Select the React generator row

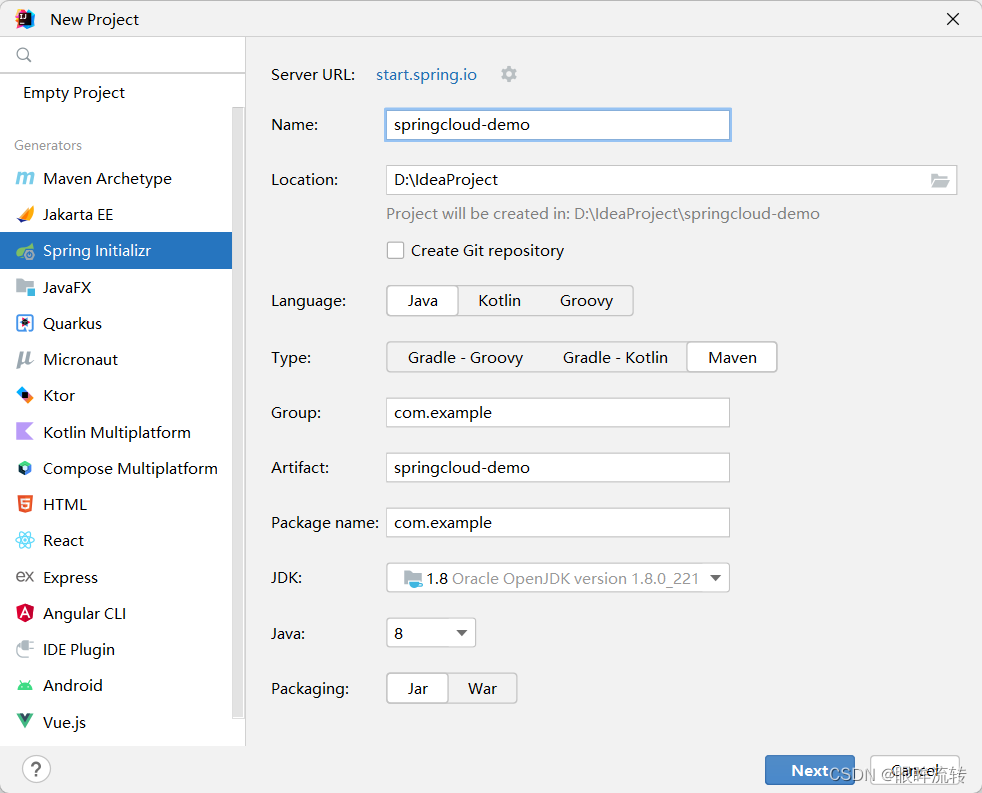click(x=116, y=541)
